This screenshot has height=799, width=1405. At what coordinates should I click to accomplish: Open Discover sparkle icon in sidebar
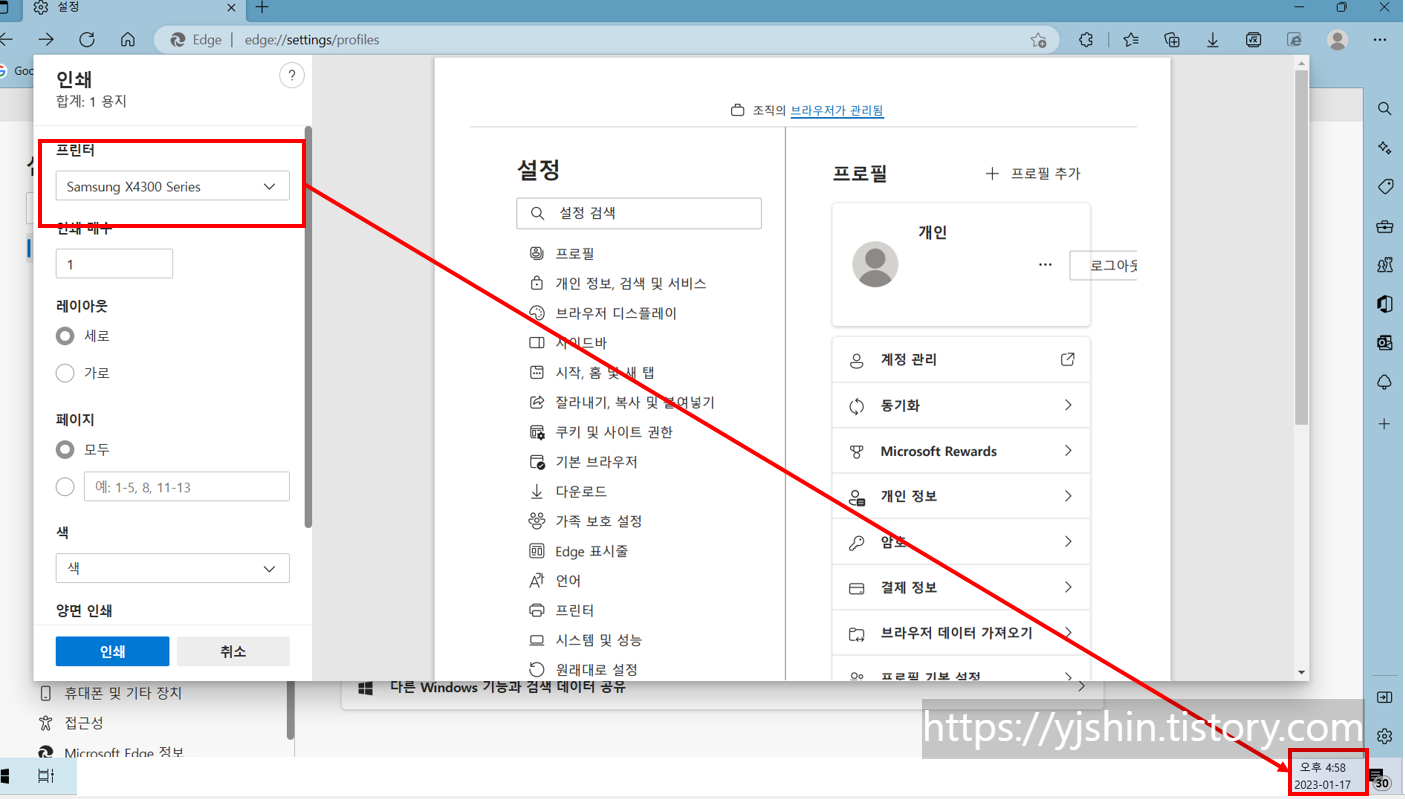[1385, 148]
